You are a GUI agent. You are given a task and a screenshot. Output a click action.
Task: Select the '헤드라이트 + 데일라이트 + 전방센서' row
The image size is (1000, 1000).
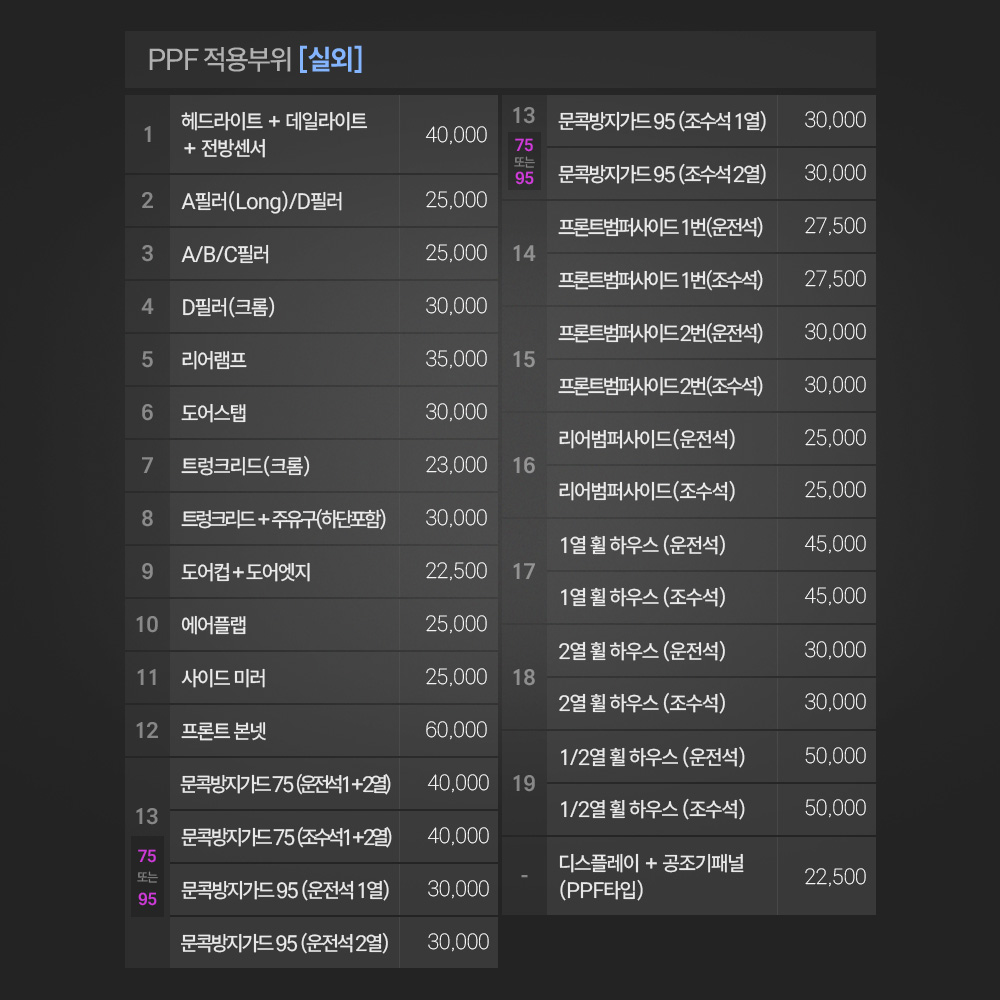pyautogui.click(x=274, y=135)
